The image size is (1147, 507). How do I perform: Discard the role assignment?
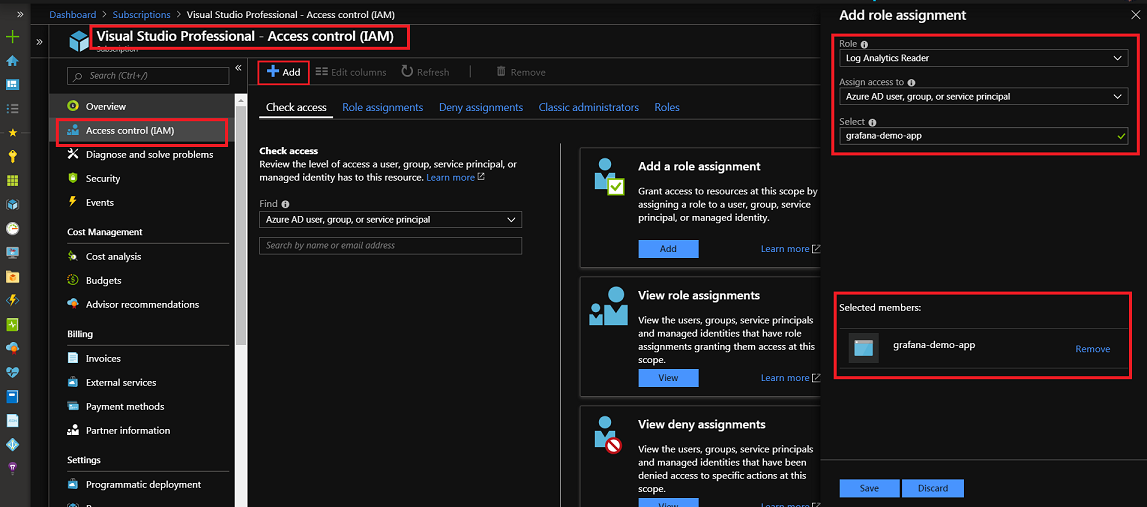(933, 488)
